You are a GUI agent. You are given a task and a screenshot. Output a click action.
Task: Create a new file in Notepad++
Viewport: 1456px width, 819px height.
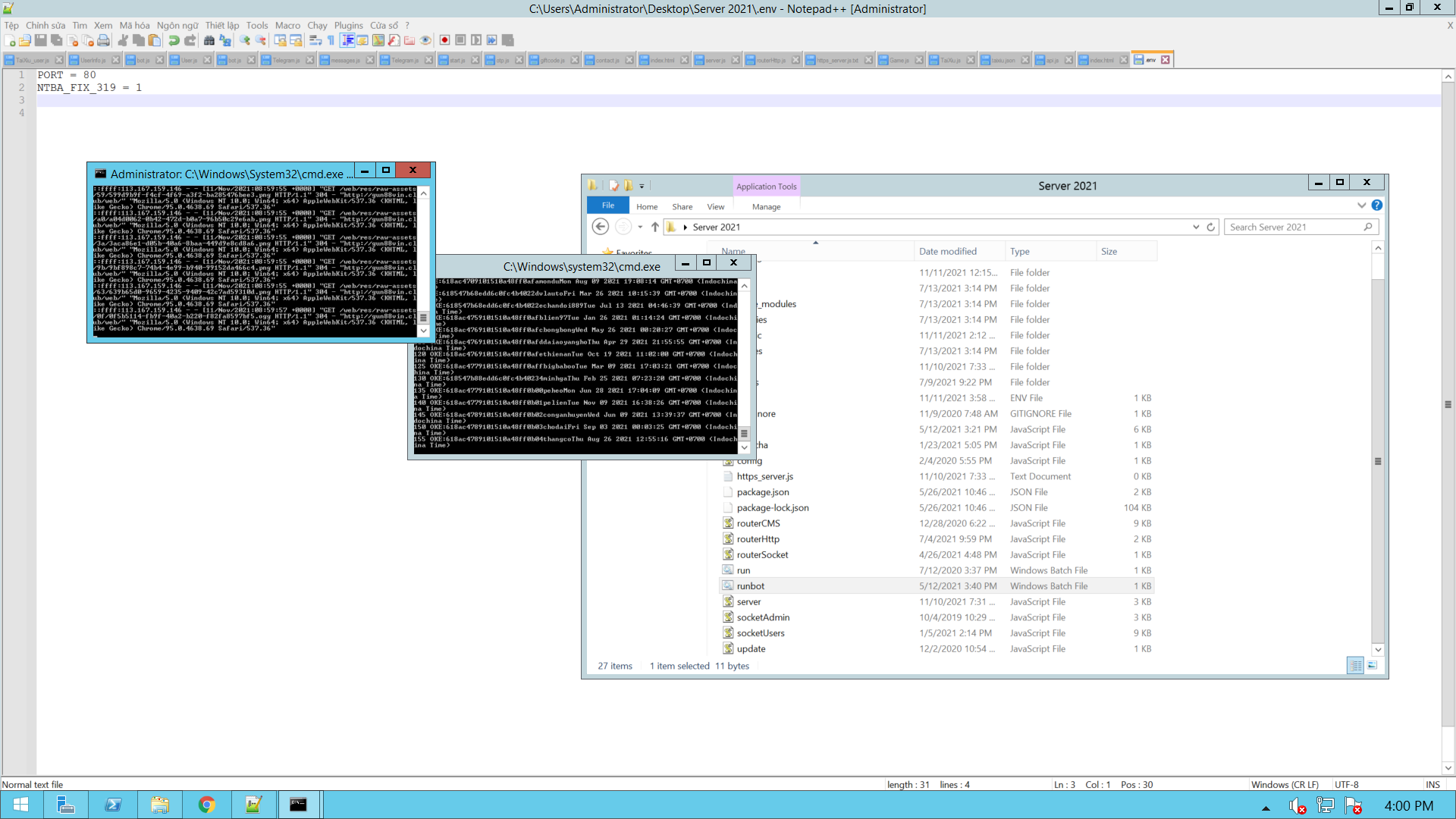pos(10,40)
